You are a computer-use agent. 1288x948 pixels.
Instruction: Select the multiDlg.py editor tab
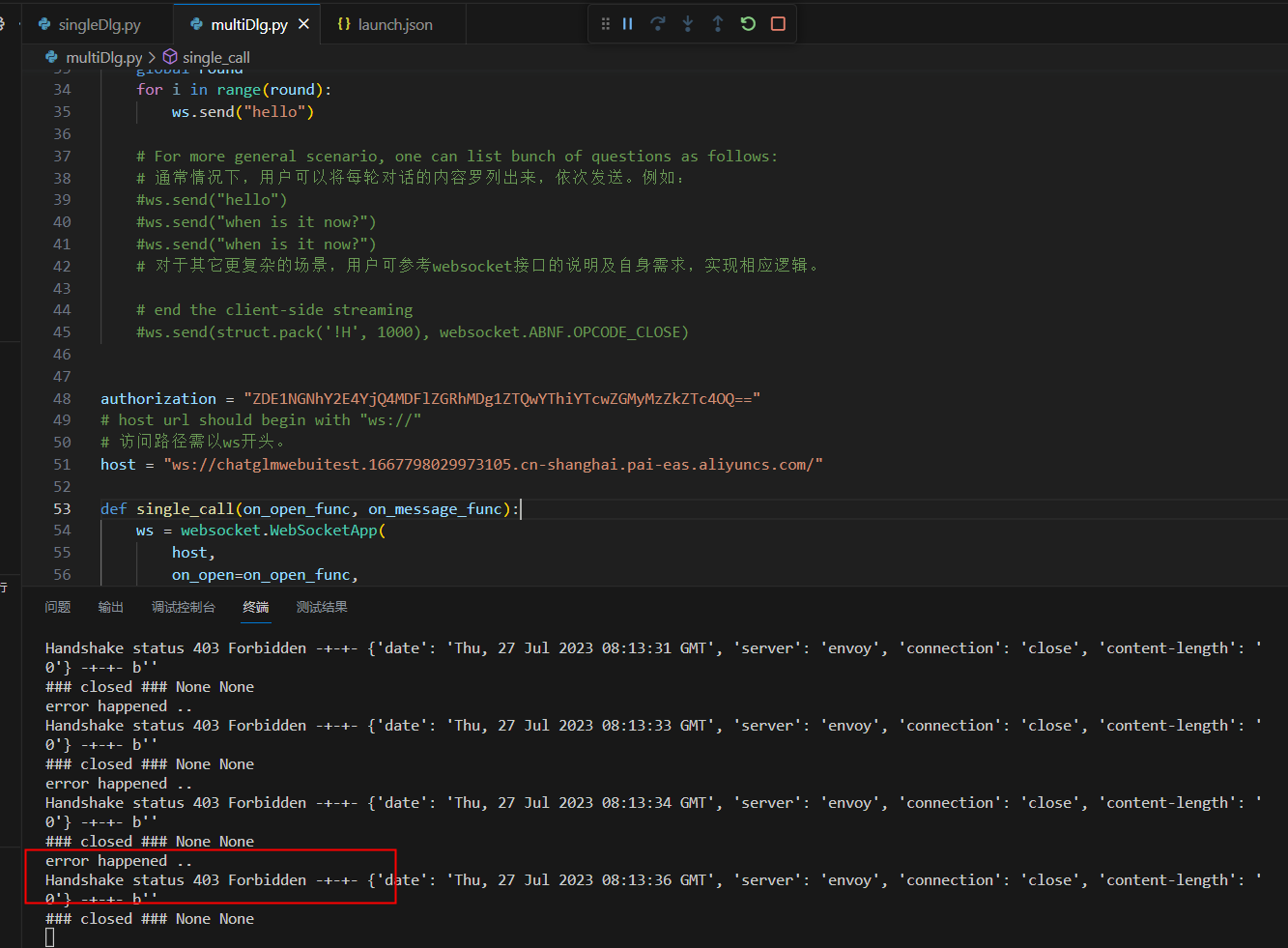point(248,24)
